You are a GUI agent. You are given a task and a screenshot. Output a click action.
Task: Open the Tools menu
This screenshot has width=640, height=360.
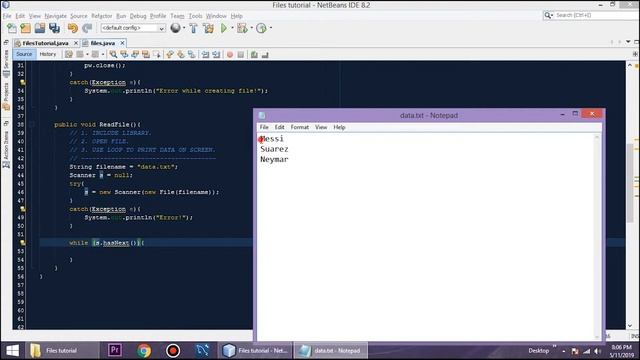(x=195, y=16)
